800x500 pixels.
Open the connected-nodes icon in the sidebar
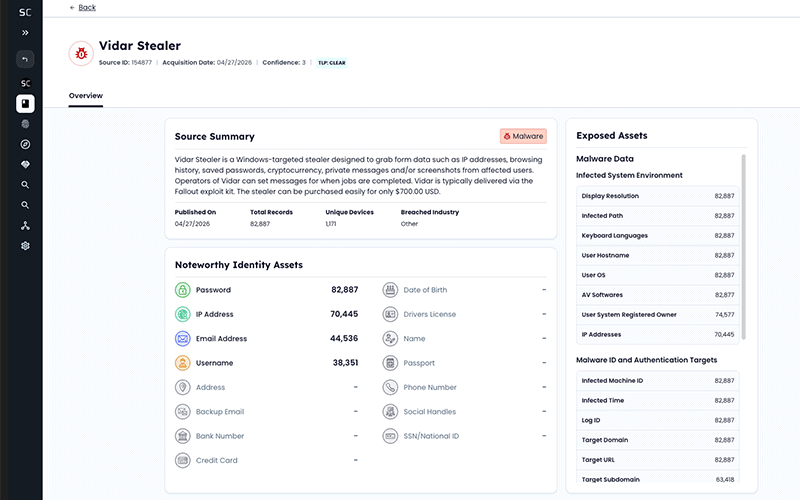click(x=25, y=226)
